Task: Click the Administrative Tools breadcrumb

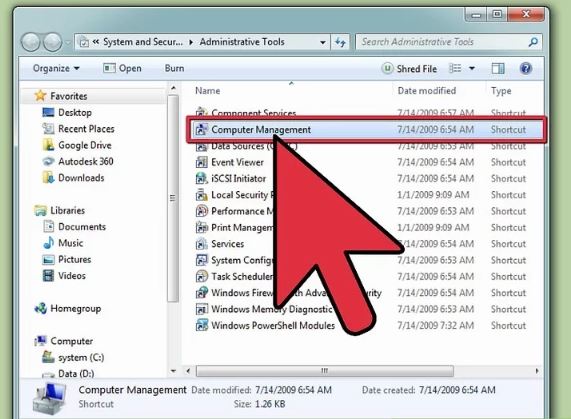Action: tap(242, 42)
